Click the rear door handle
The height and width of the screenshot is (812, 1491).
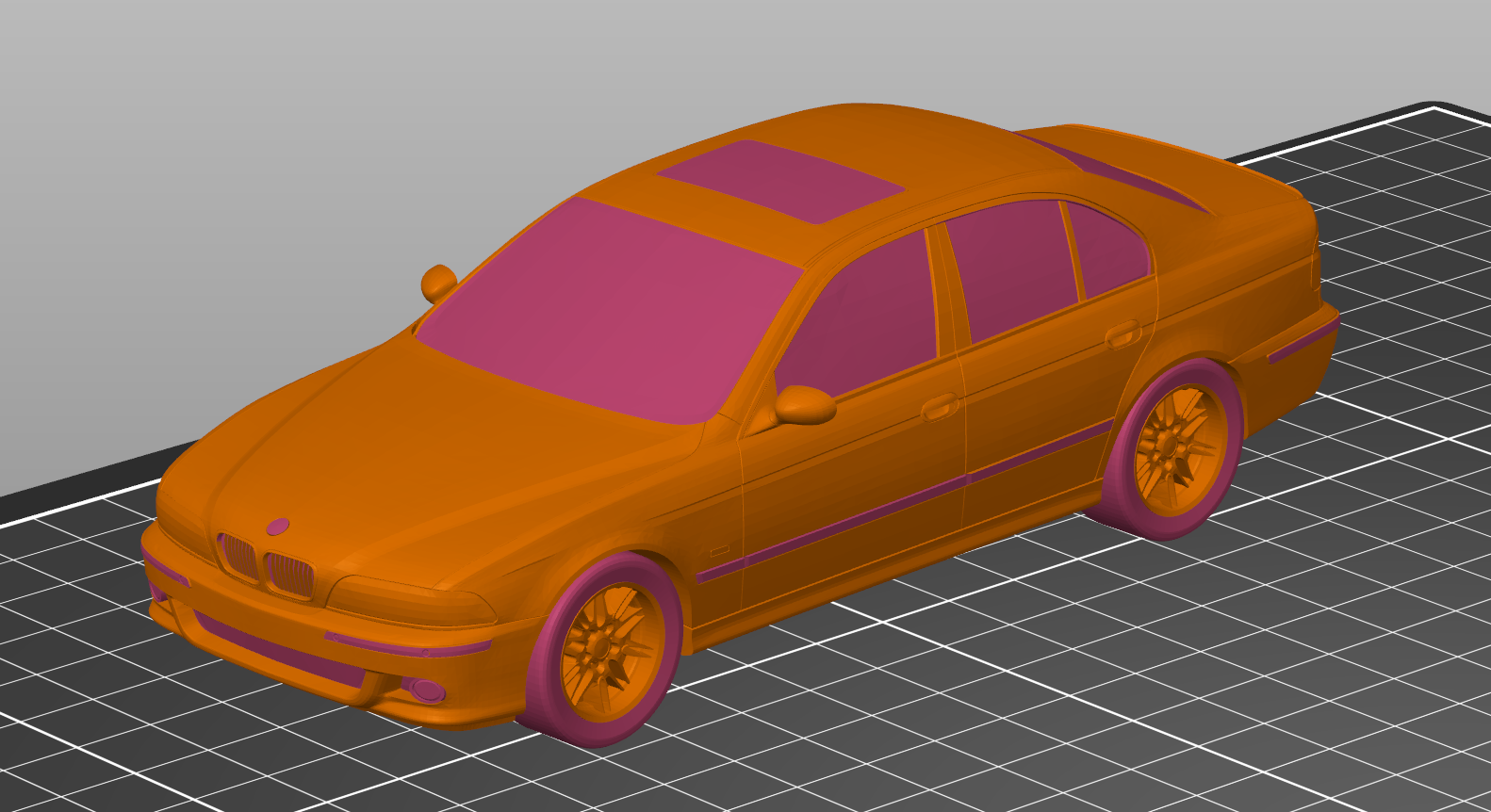(1122, 333)
